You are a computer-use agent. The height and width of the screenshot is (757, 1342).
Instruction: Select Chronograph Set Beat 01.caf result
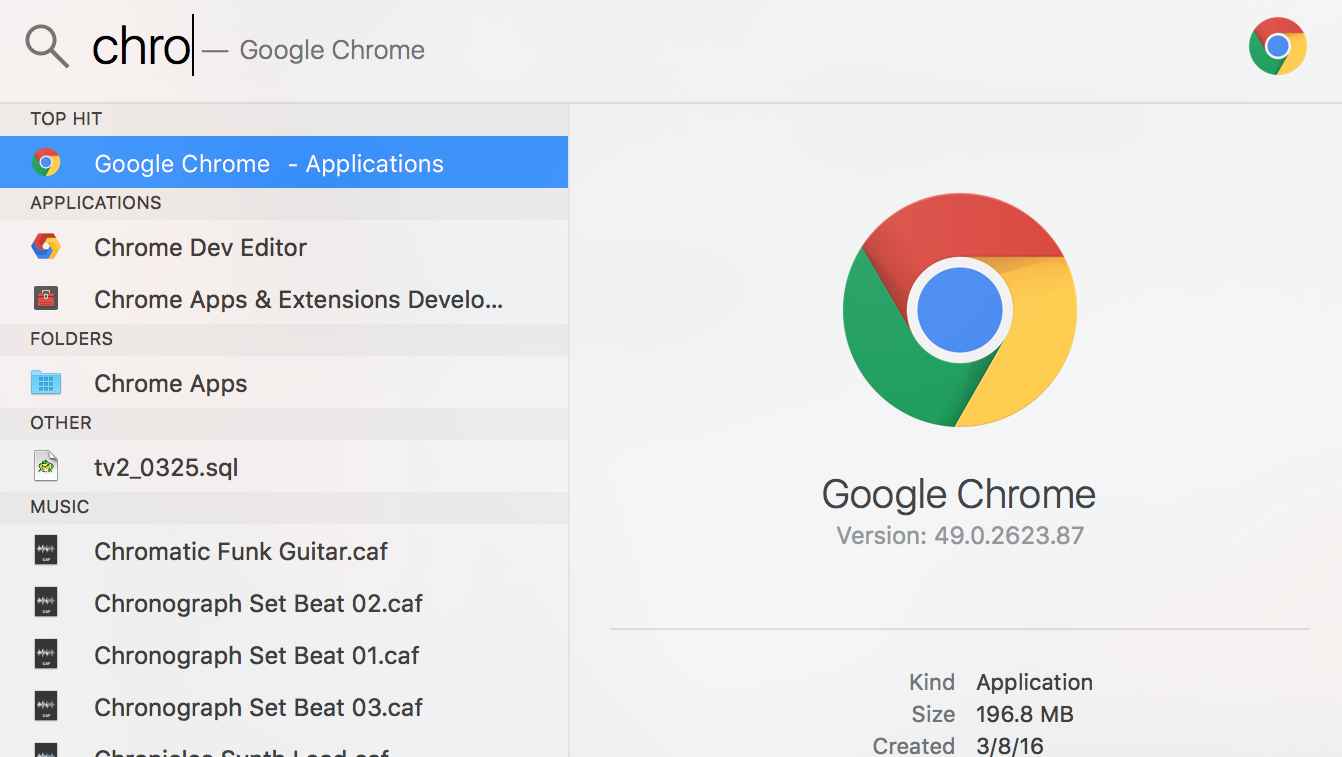[x=284, y=654]
